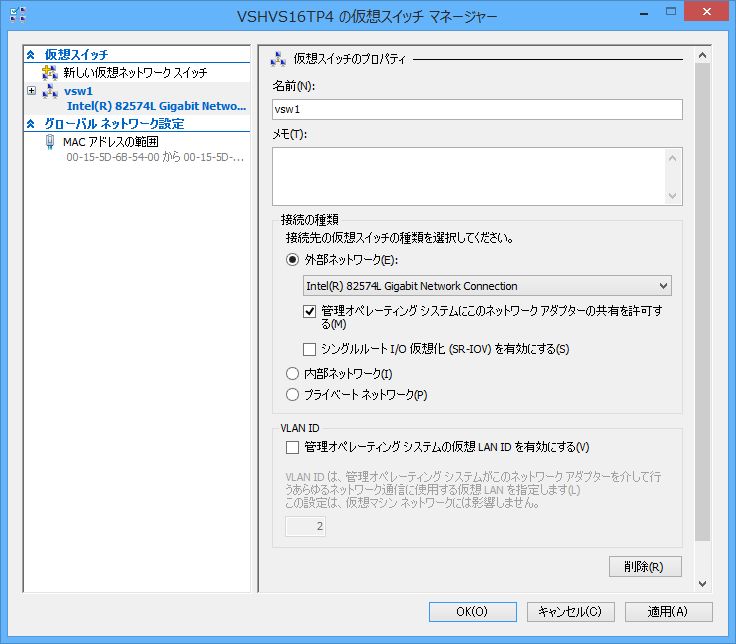736x644 pixels.
Task: Click the グローバル ネットワーク設定 header label
Action: [x=114, y=123]
